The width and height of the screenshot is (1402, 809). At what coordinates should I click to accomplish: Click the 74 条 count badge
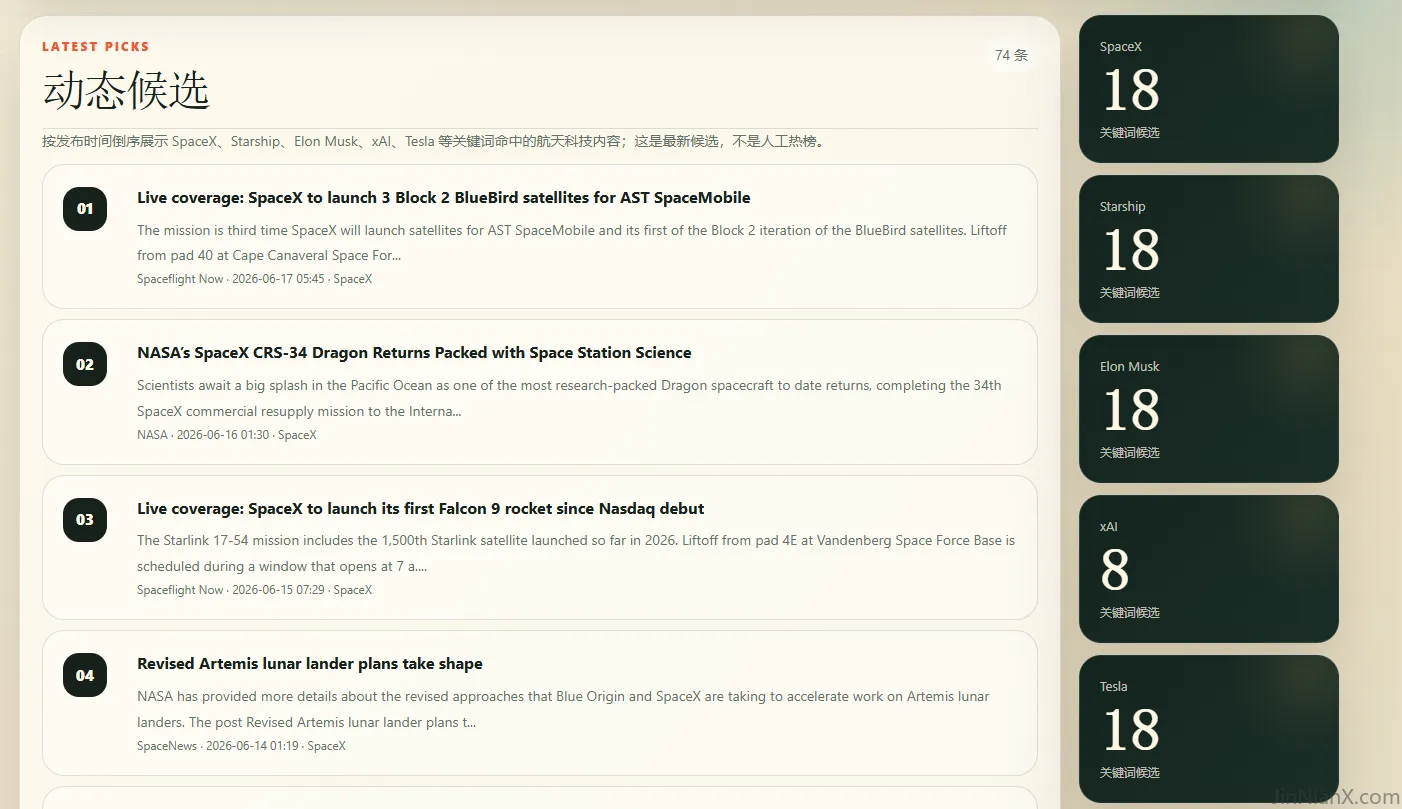(x=1011, y=55)
